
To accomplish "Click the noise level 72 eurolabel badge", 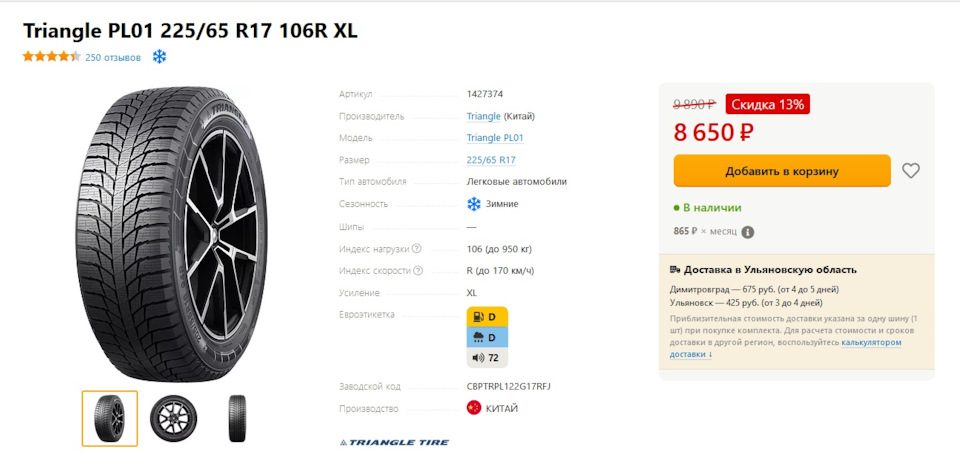I will [487, 357].
